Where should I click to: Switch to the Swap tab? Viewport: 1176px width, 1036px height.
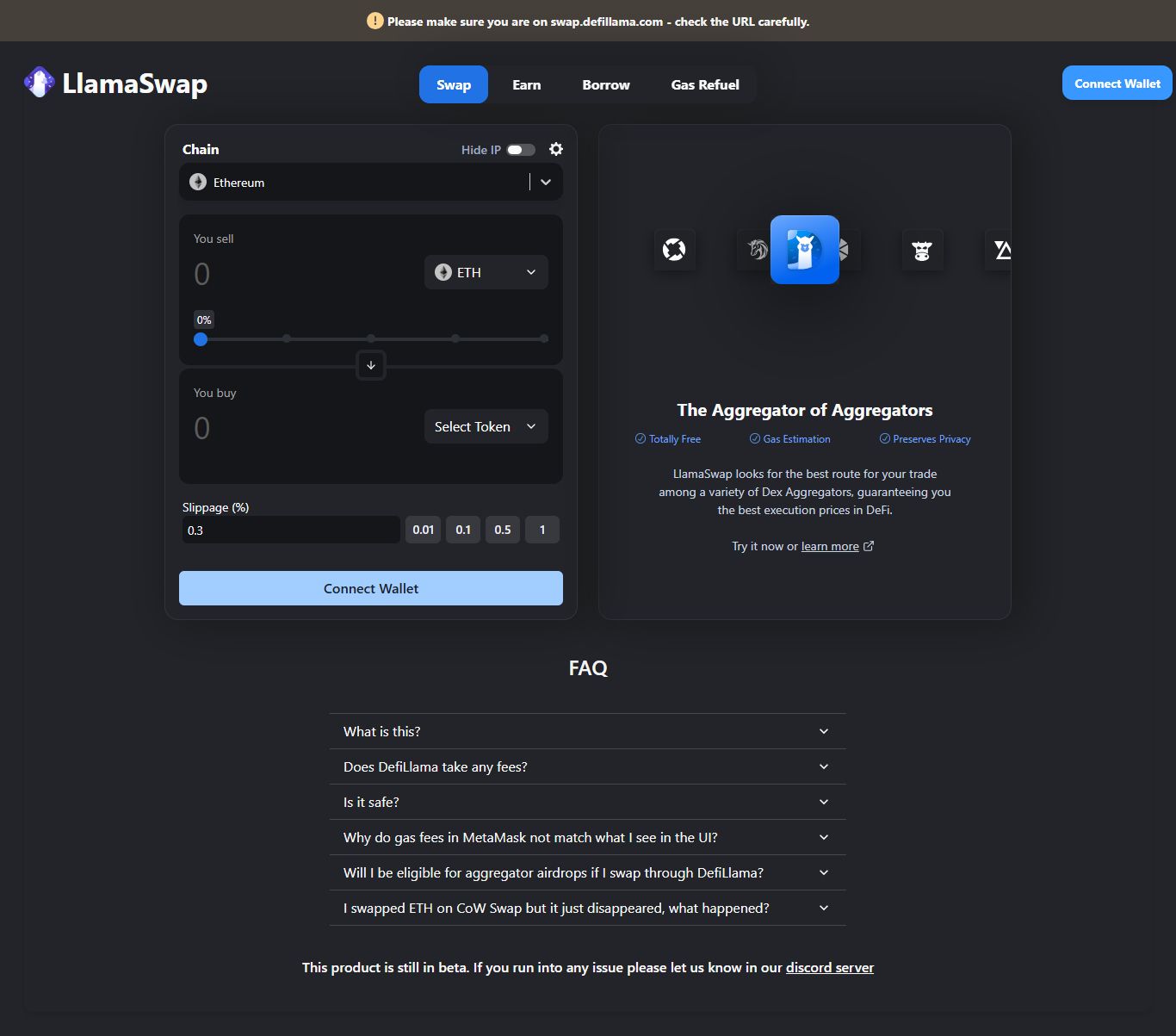(454, 84)
